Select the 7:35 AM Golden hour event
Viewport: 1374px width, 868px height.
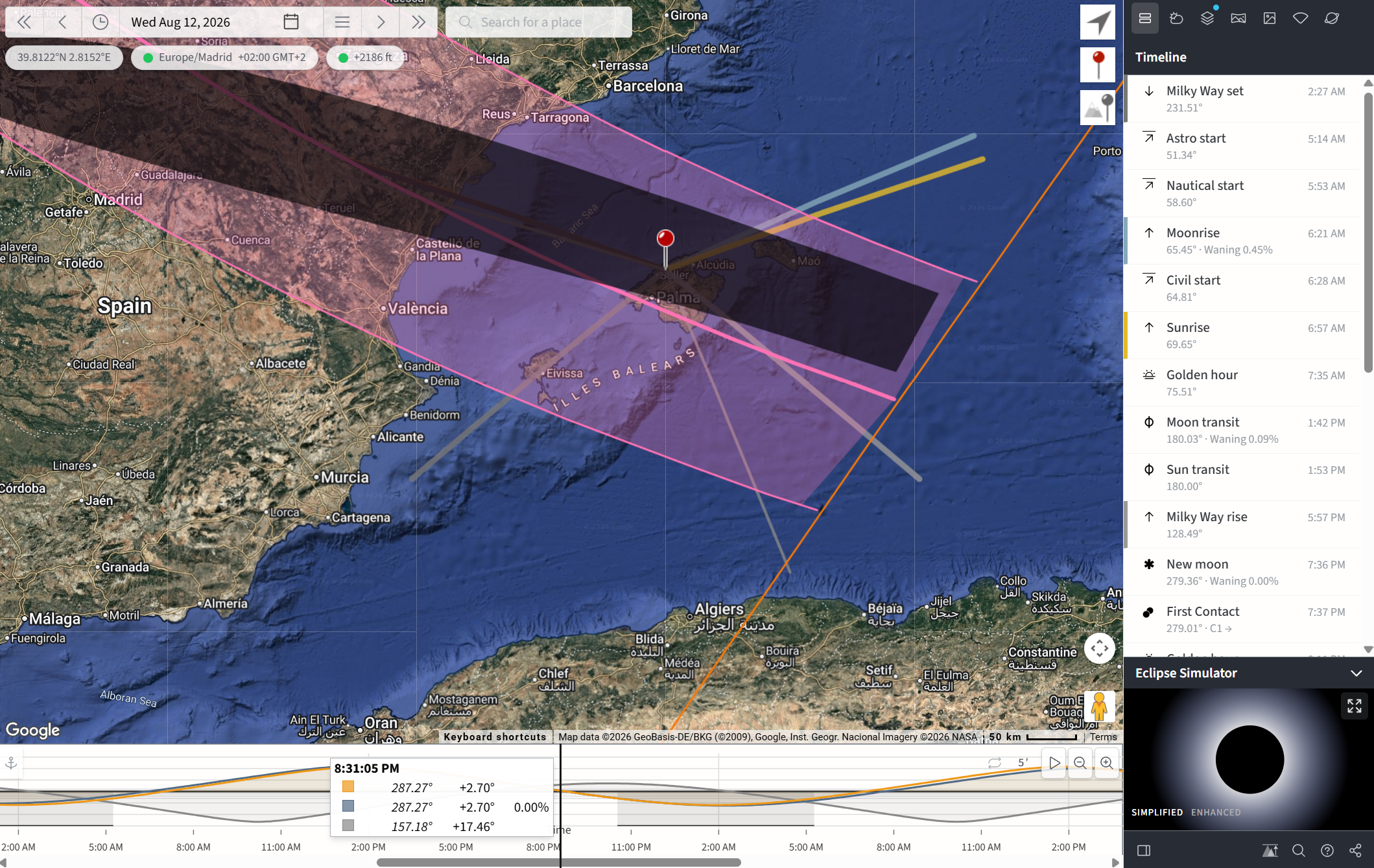[1242, 382]
